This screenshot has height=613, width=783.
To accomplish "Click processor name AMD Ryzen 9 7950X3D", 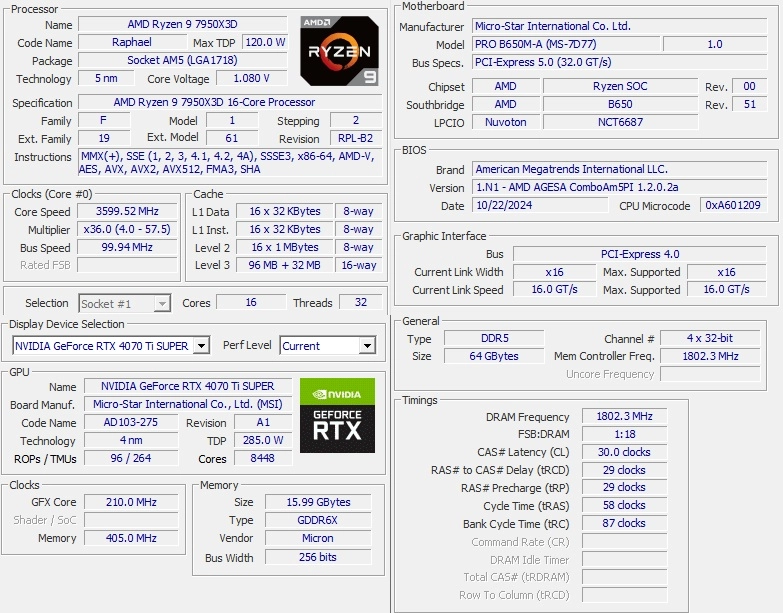I will pos(183,24).
